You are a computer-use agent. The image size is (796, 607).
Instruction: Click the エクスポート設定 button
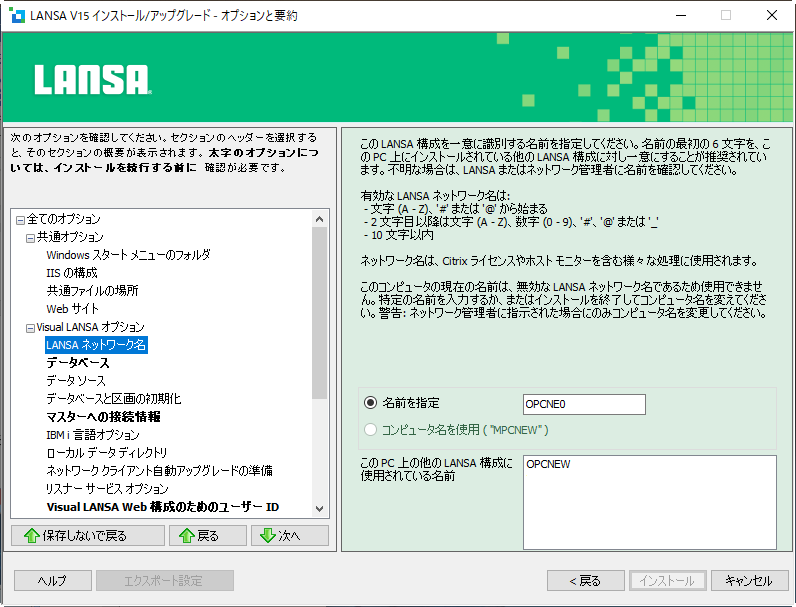coord(164,581)
